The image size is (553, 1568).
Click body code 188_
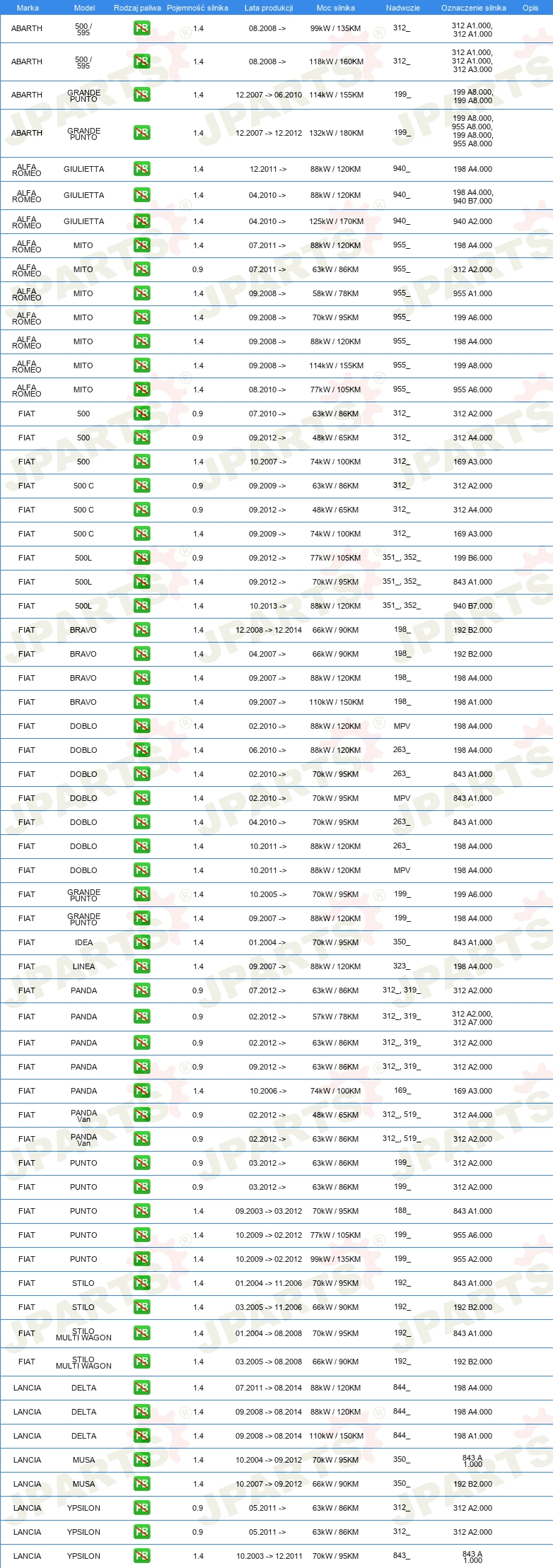402,1210
